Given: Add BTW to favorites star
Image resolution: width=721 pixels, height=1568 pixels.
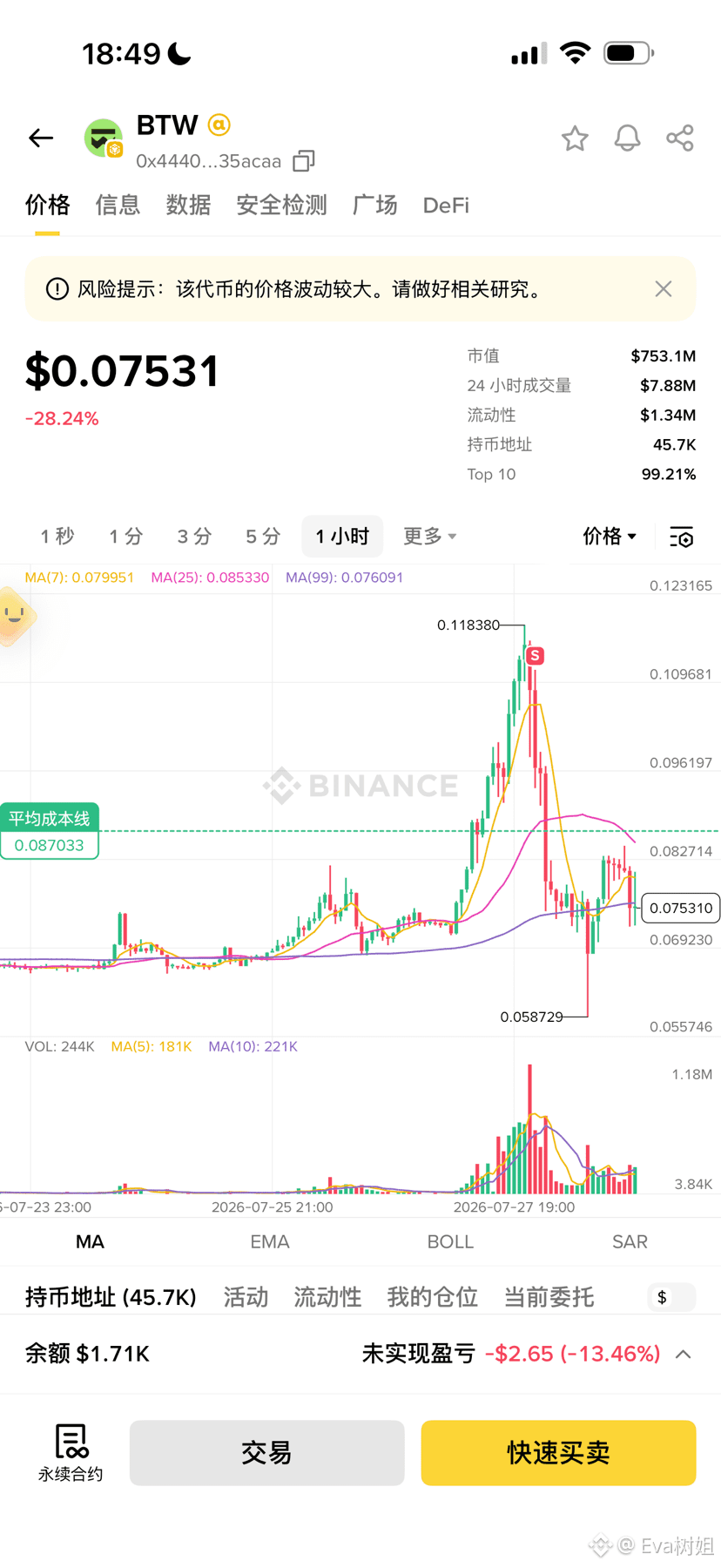Looking at the screenshot, I should click(575, 139).
